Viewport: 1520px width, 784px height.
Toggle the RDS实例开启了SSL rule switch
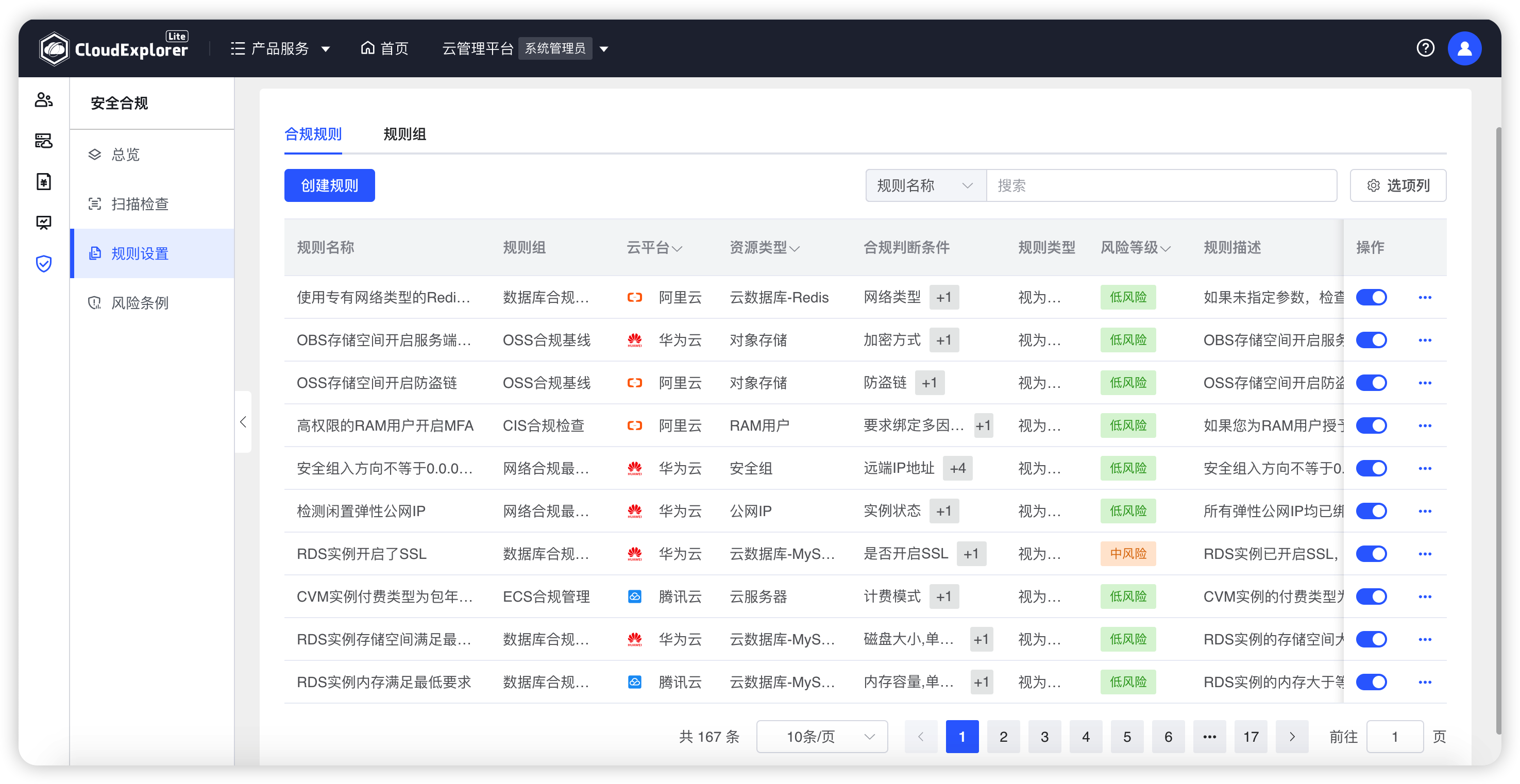[x=1371, y=554]
